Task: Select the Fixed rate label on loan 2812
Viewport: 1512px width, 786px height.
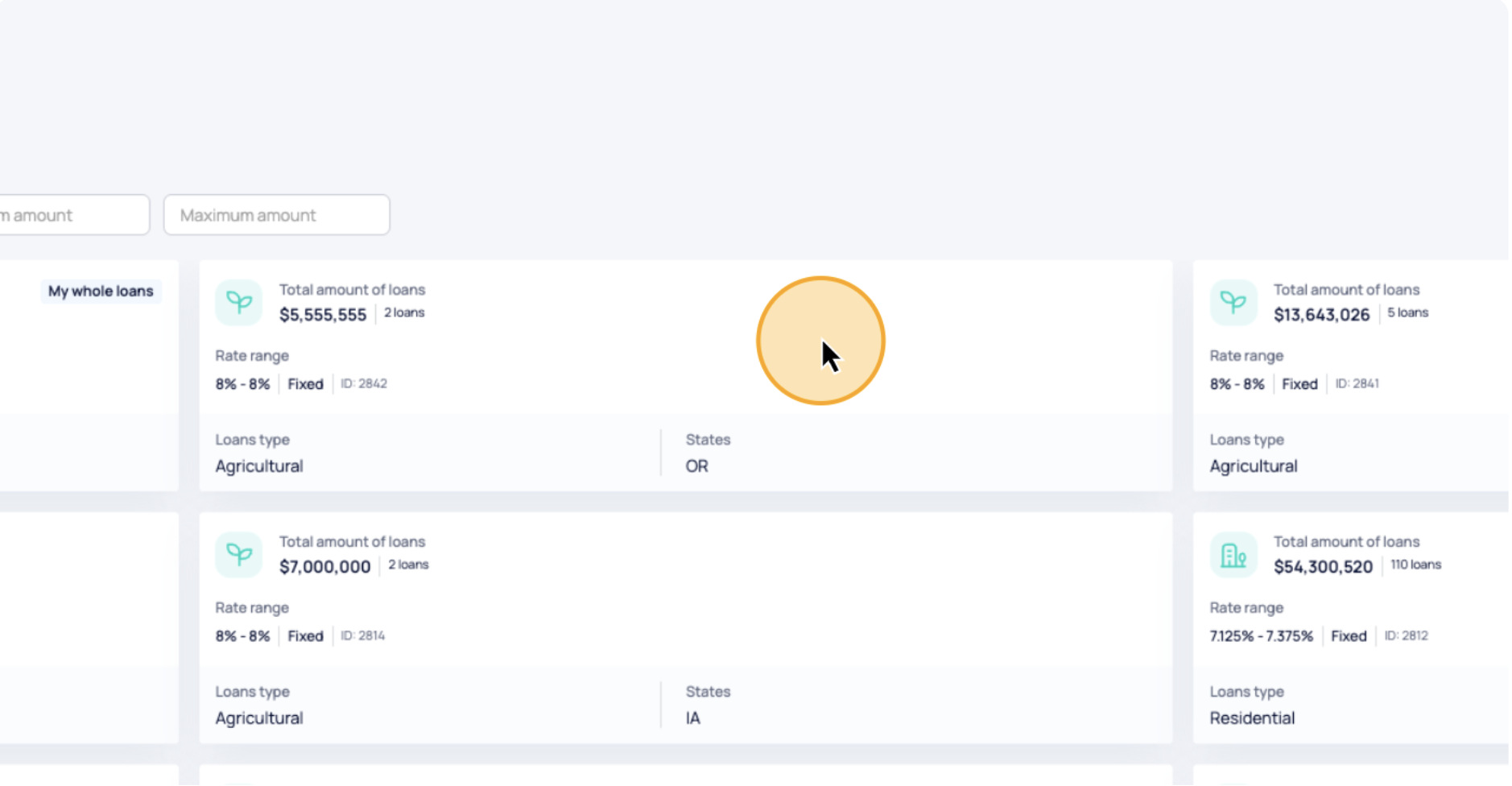Action: tap(1348, 635)
